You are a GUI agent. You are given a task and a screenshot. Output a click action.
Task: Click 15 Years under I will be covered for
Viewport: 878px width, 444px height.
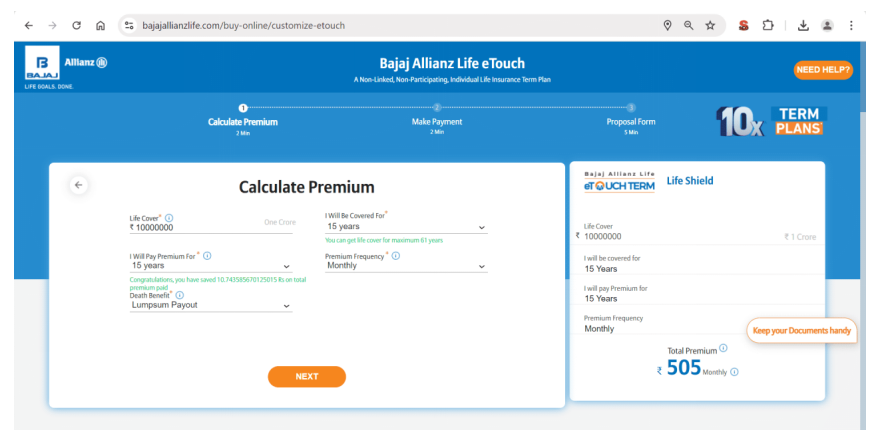[x=601, y=269]
